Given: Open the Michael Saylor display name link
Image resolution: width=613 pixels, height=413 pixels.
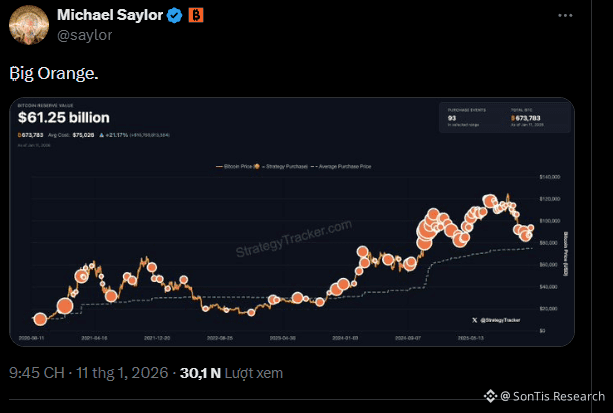Looking at the screenshot, I should [x=111, y=15].
